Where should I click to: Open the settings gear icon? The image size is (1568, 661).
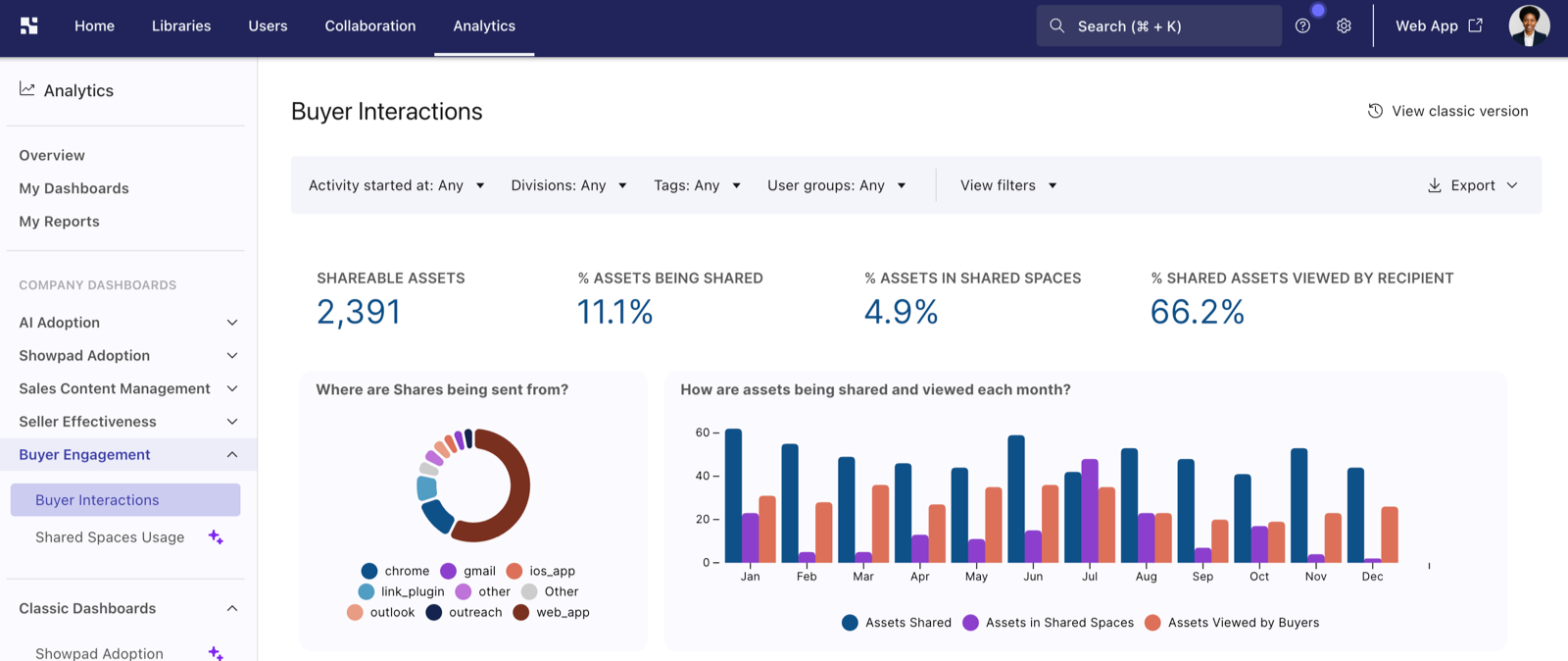(1344, 25)
